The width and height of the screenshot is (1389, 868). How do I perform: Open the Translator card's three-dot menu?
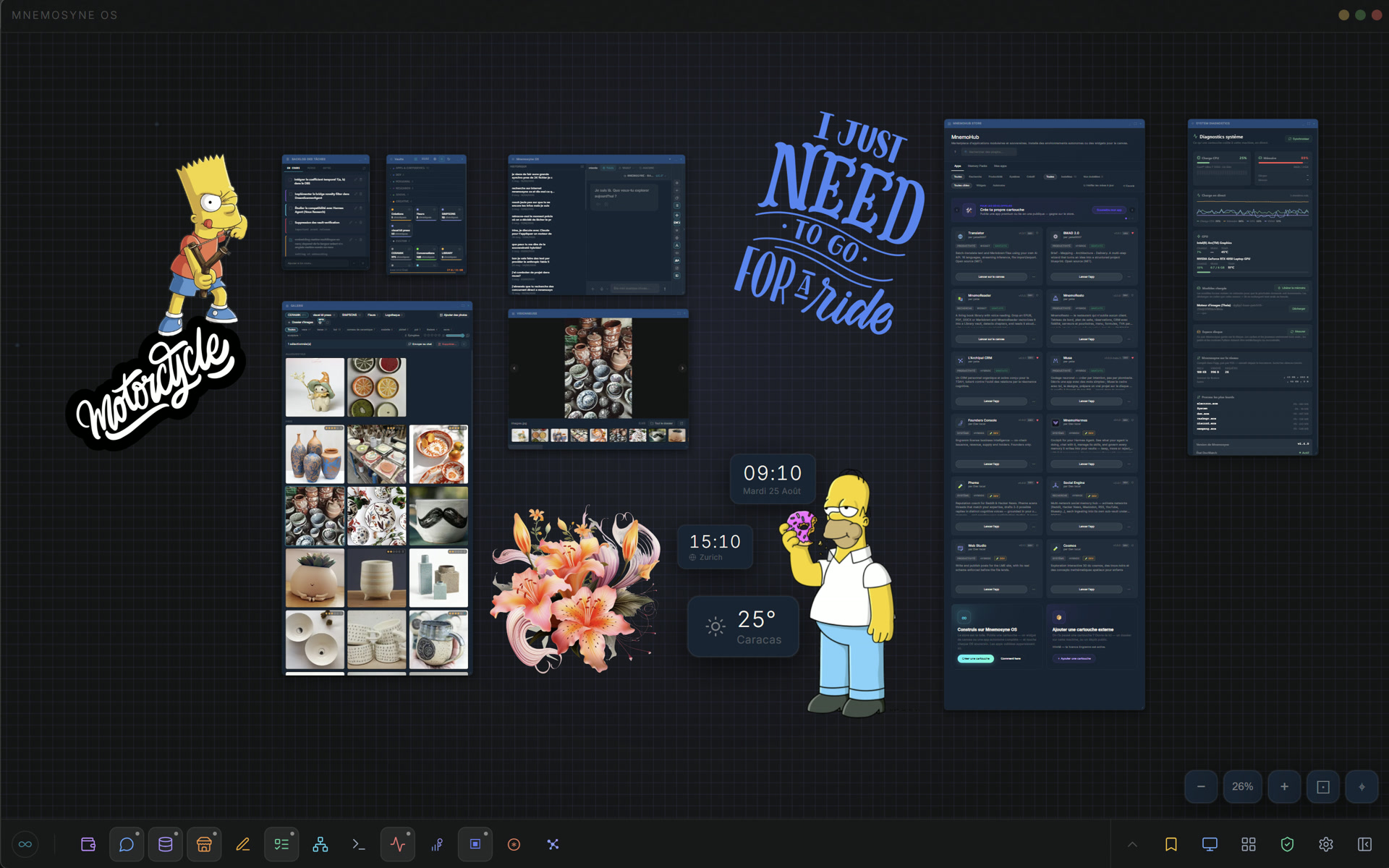click(1033, 276)
